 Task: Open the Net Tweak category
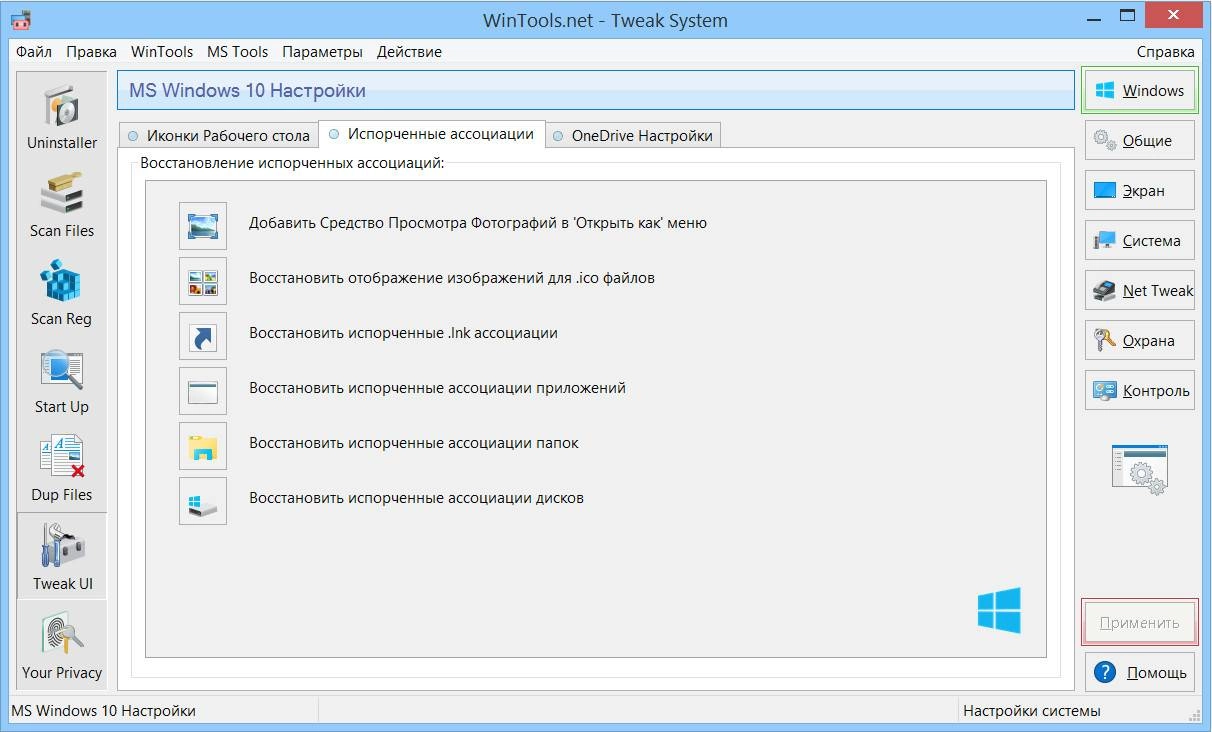click(x=1140, y=291)
